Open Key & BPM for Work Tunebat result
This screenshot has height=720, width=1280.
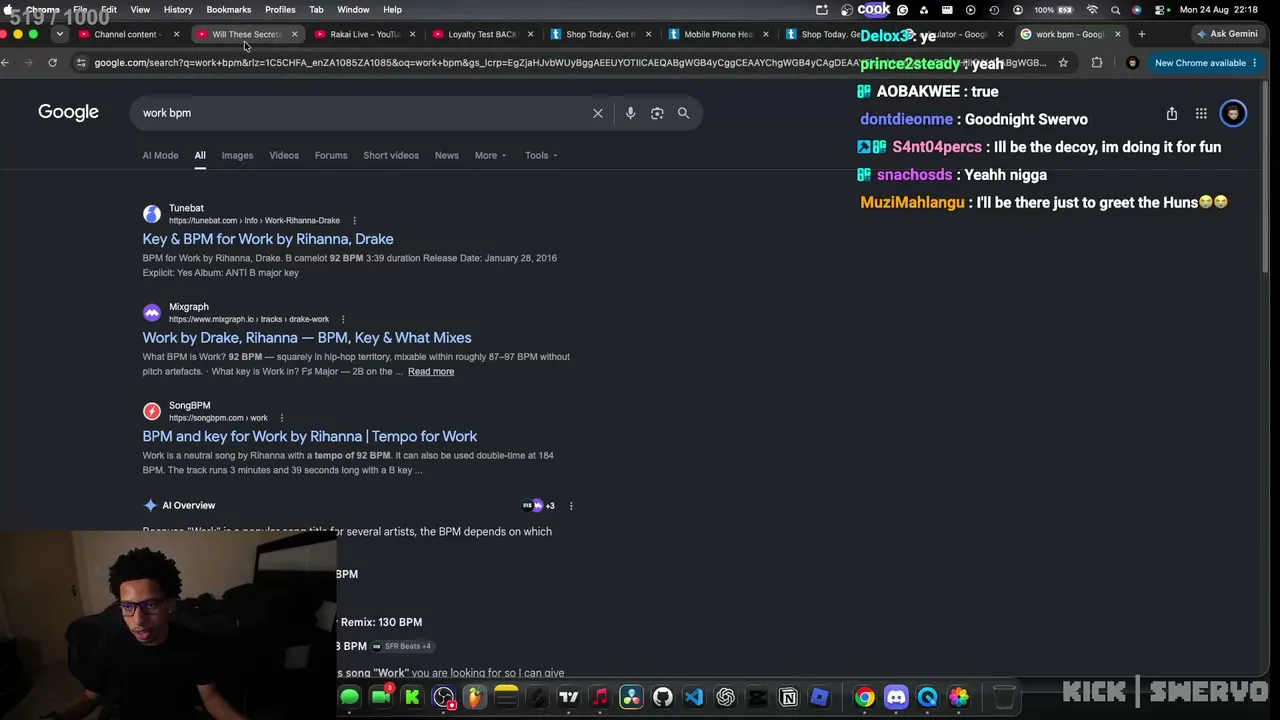point(268,239)
